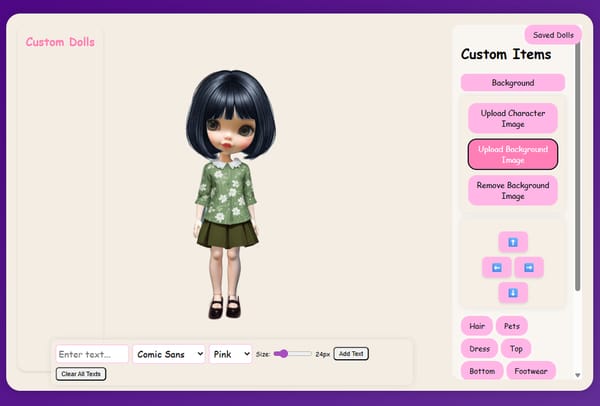Adjust the text Size slider
Viewport: 600px width, 406px height.
coord(293,354)
